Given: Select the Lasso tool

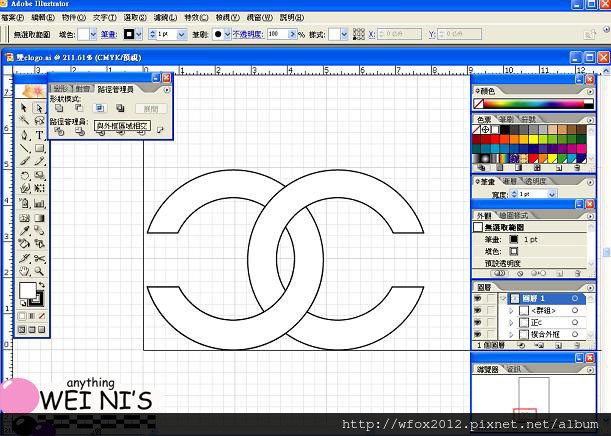Looking at the screenshot, I should [39, 120].
